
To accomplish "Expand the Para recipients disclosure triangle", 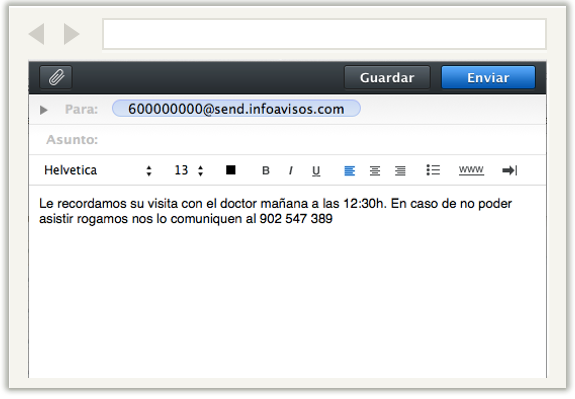I will pos(44,110).
